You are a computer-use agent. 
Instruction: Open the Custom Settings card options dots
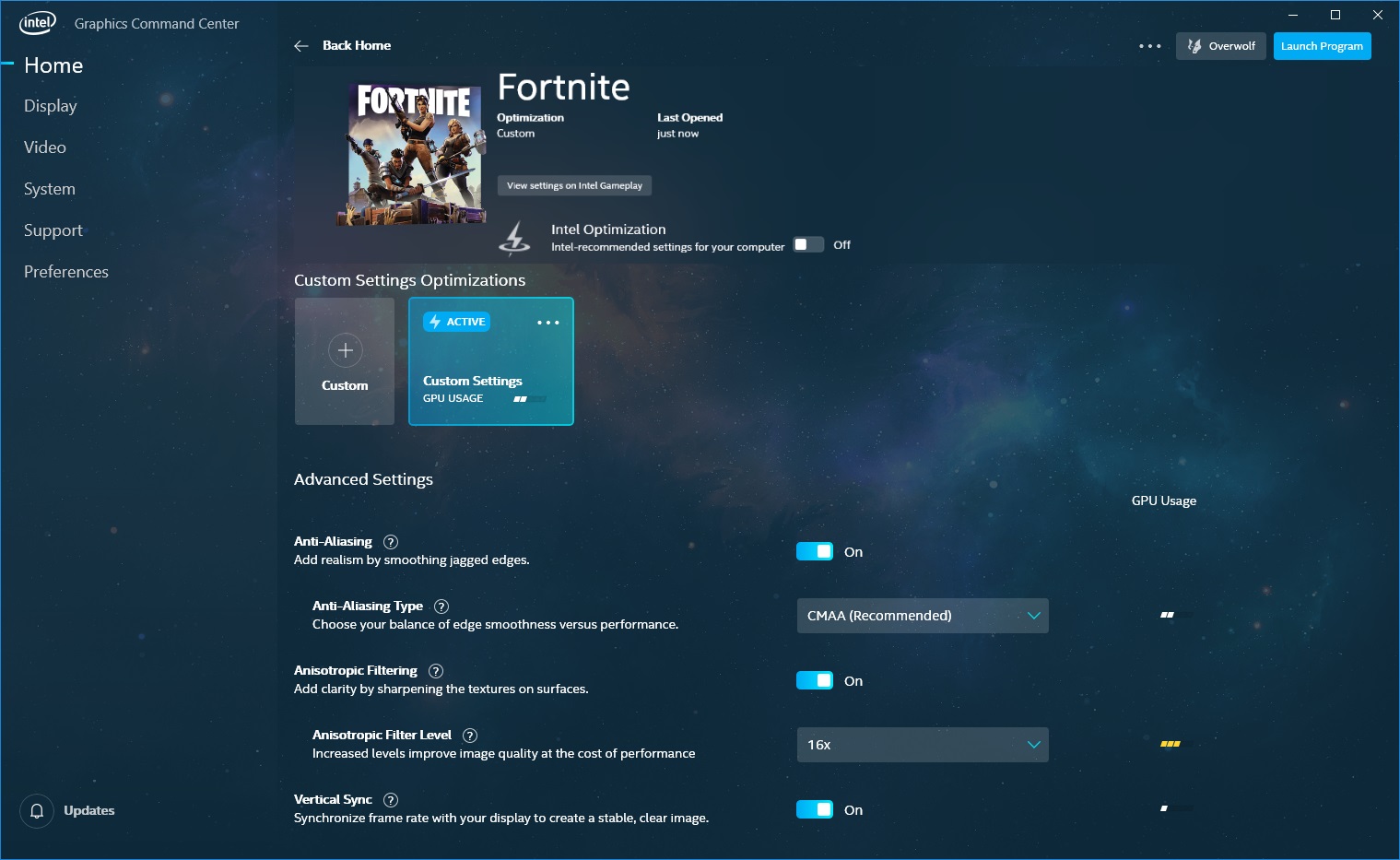pos(548,323)
